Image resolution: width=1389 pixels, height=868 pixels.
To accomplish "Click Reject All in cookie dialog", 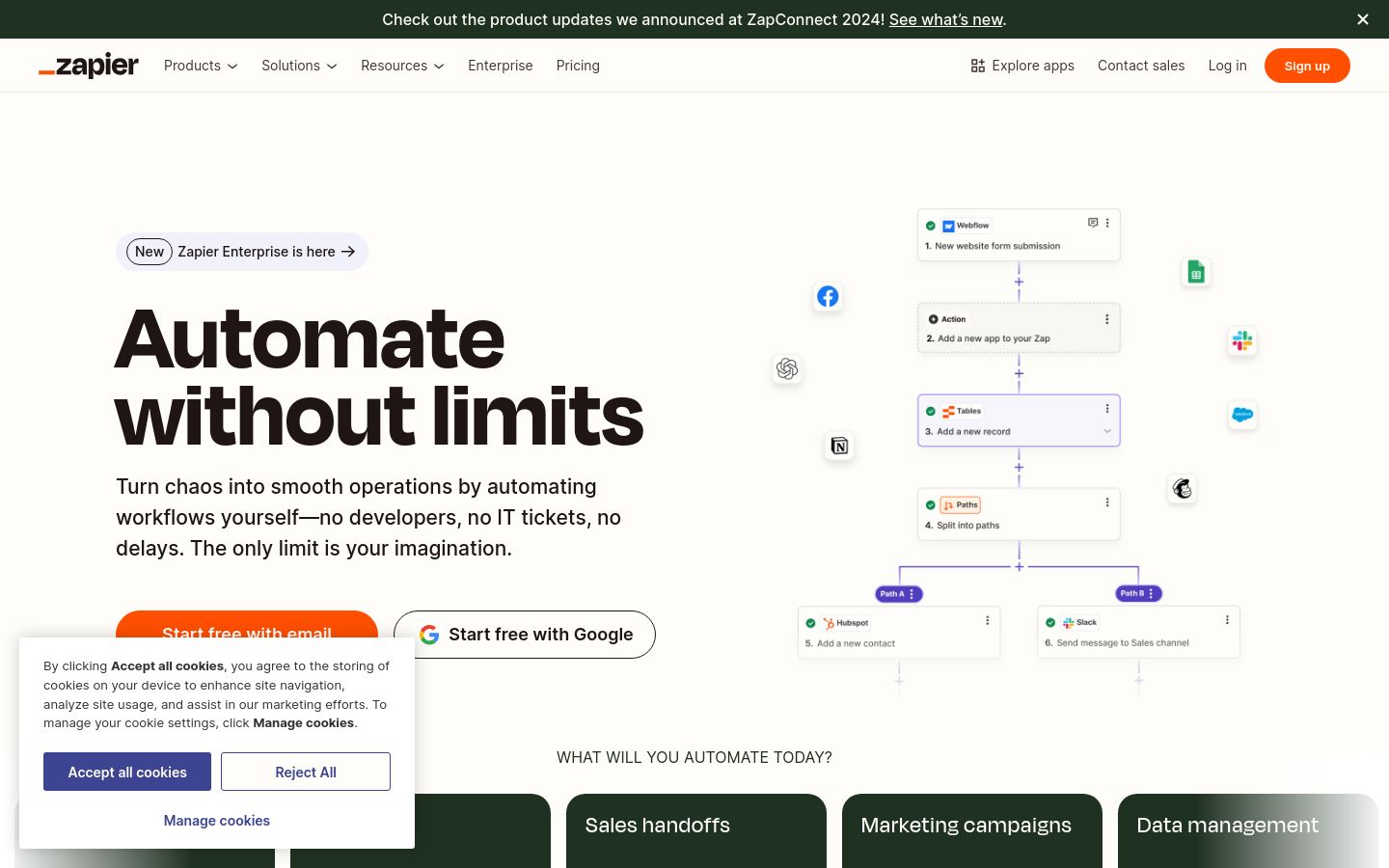I will [x=306, y=772].
